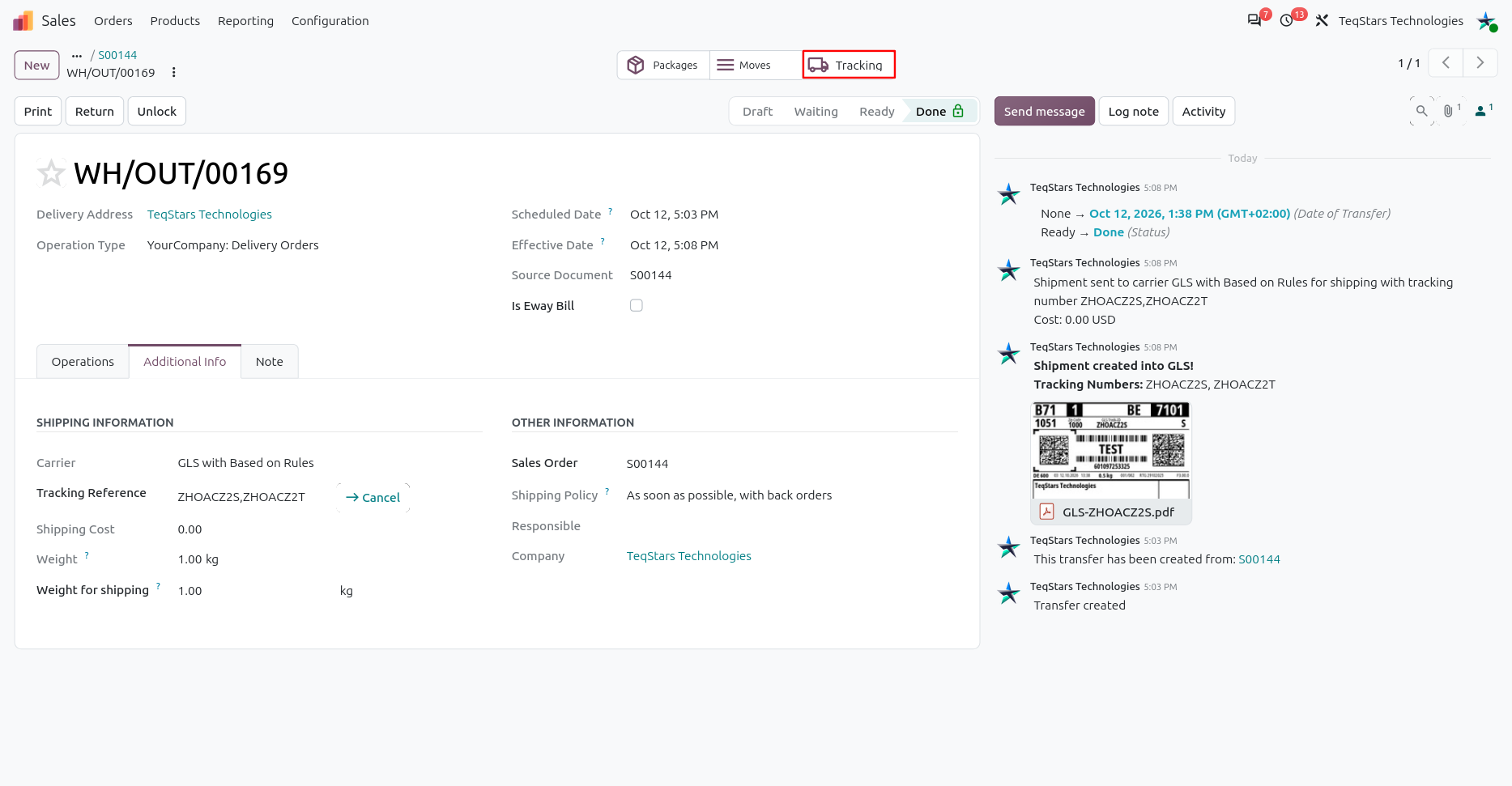Go to next record arrow
This screenshot has width=1512, height=786.
point(1480,63)
